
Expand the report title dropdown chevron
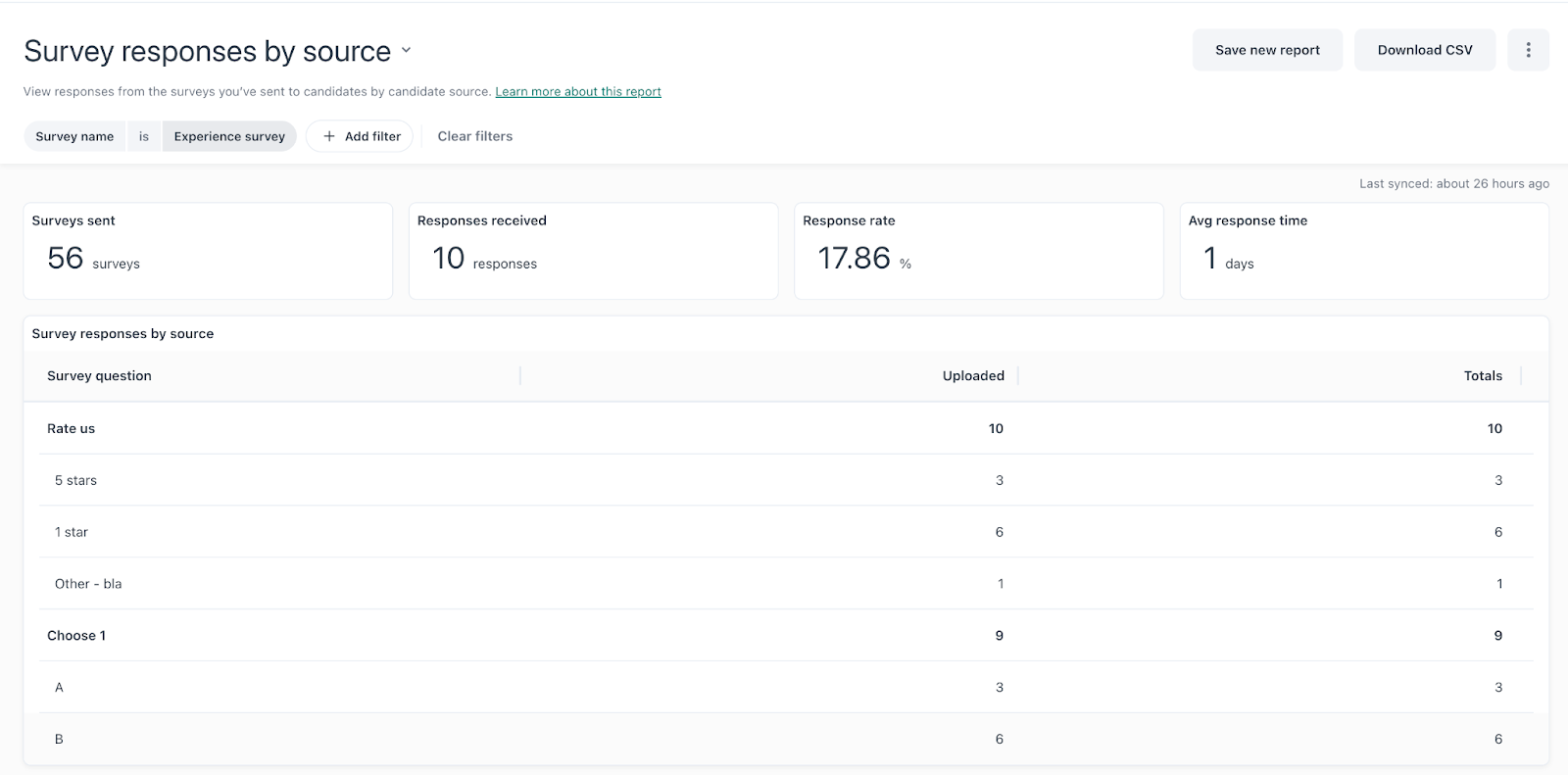406,51
